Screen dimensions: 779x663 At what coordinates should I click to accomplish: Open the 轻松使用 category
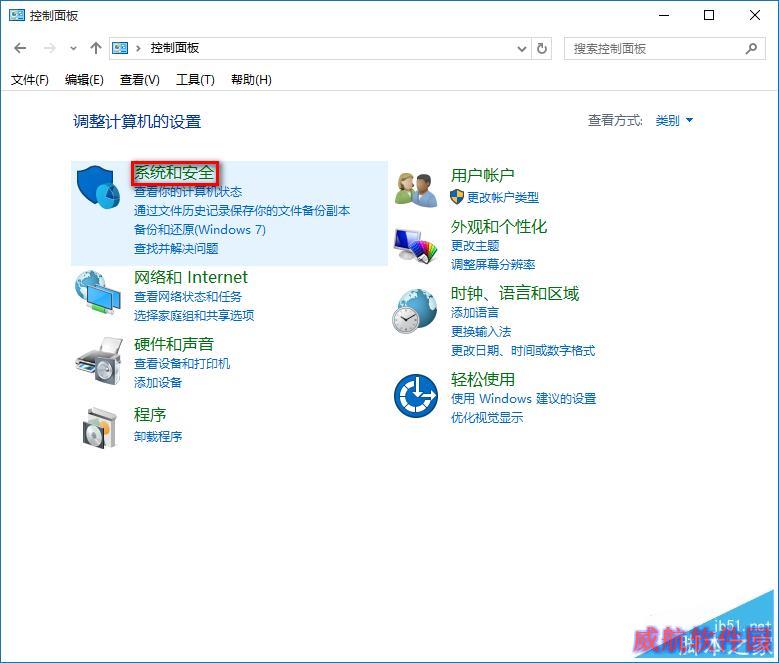482,379
